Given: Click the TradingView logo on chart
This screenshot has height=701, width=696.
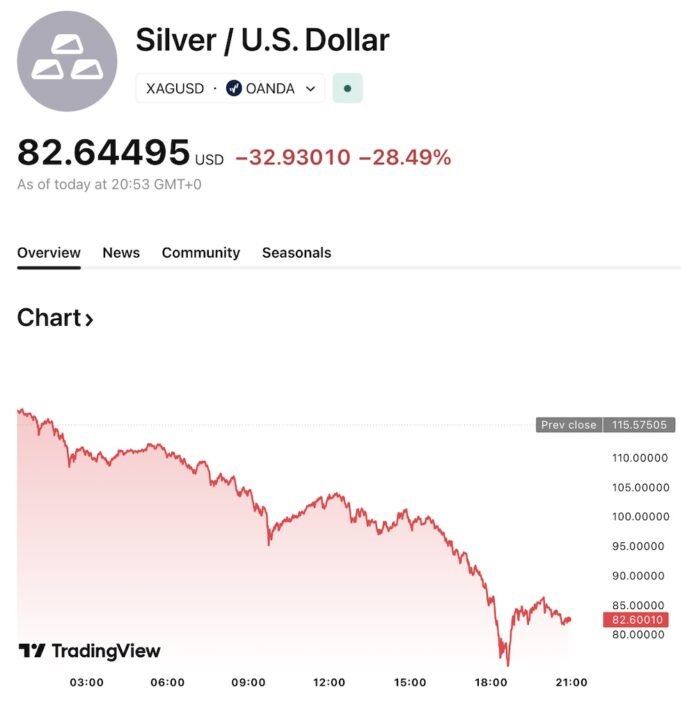Looking at the screenshot, I should pos(89,651).
